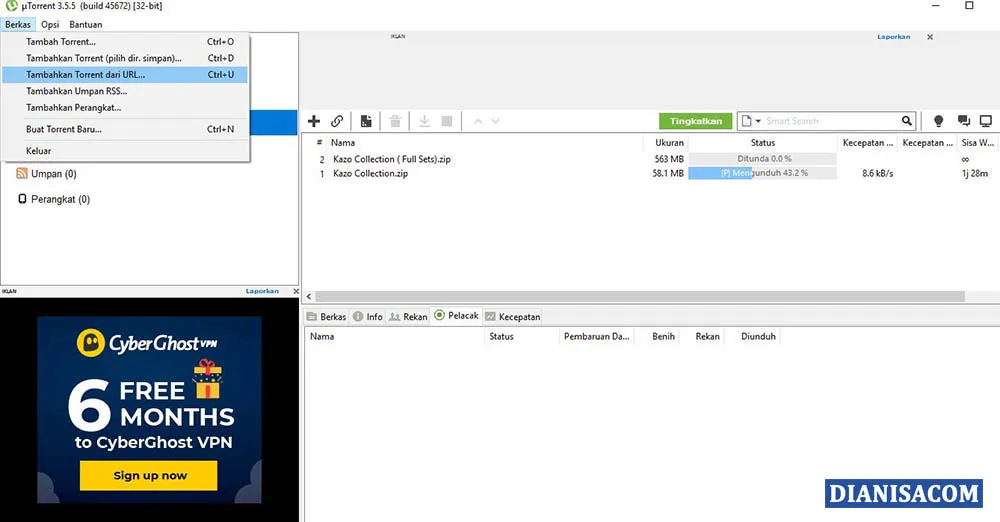Switch to the Rekan tab
1000x522 pixels.
(409, 317)
